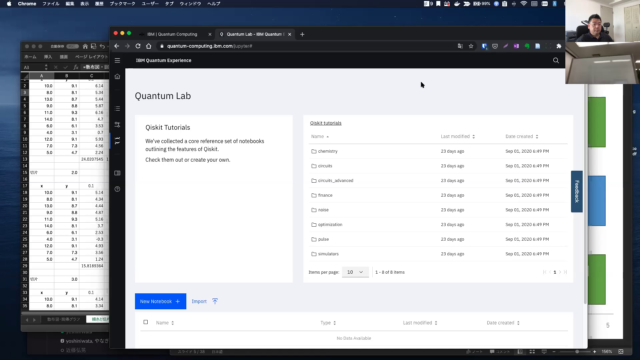This screenshot has height=360, width=640.
Task: Sort tutorials by Name
Action: [320, 136]
